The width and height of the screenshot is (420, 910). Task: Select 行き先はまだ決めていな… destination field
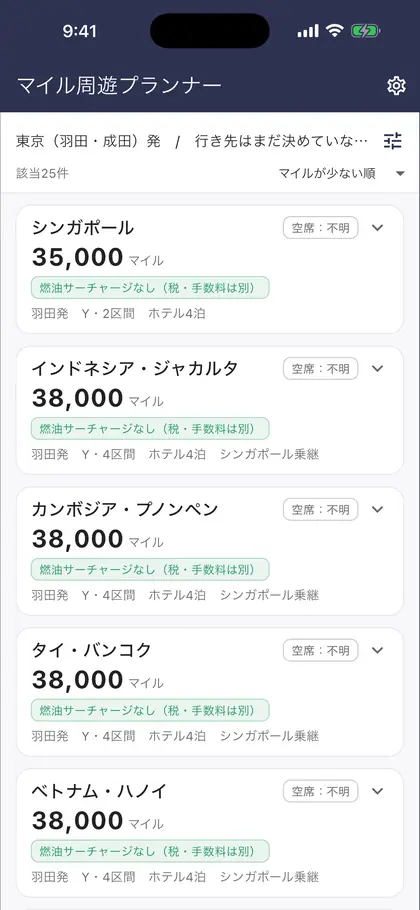point(281,141)
